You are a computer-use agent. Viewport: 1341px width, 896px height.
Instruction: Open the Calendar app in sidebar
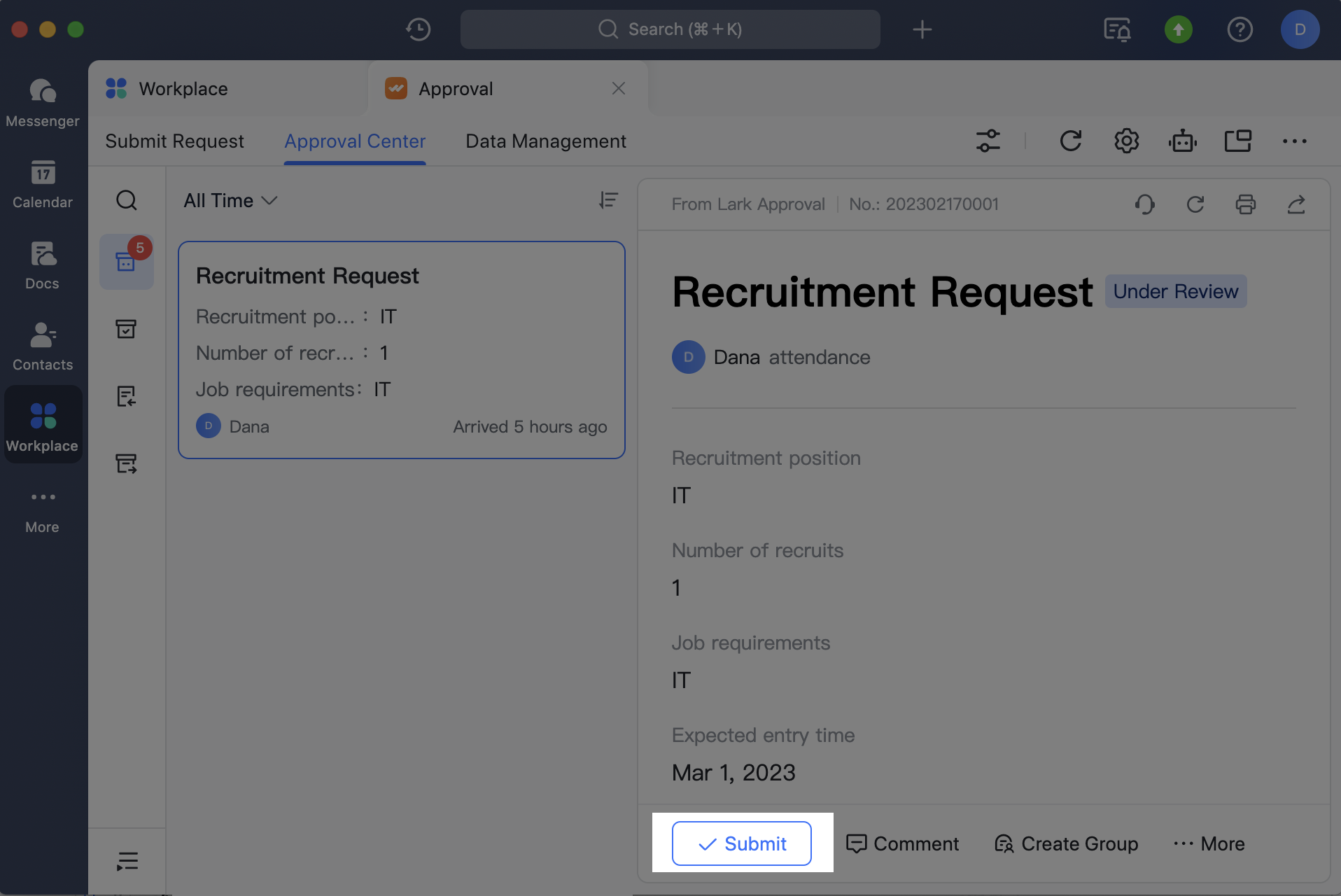tap(42, 183)
